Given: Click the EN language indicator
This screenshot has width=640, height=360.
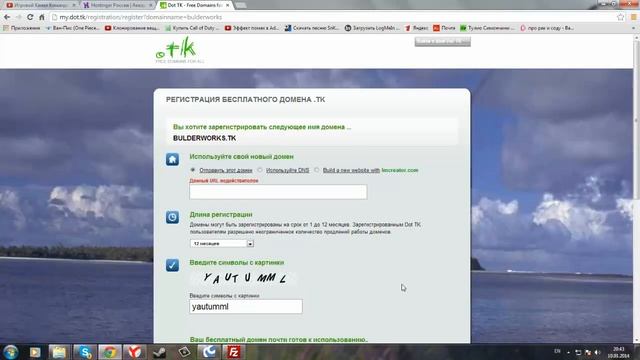Looking at the screenshot, I should point(558,351).
